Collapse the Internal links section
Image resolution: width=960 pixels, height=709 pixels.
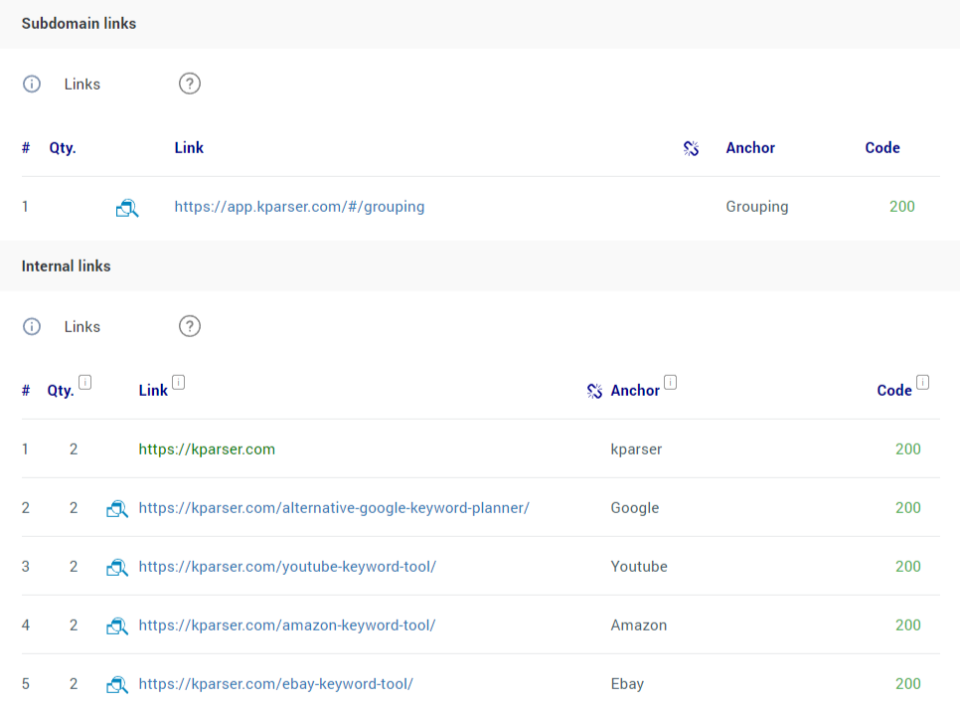pos(66,266)
